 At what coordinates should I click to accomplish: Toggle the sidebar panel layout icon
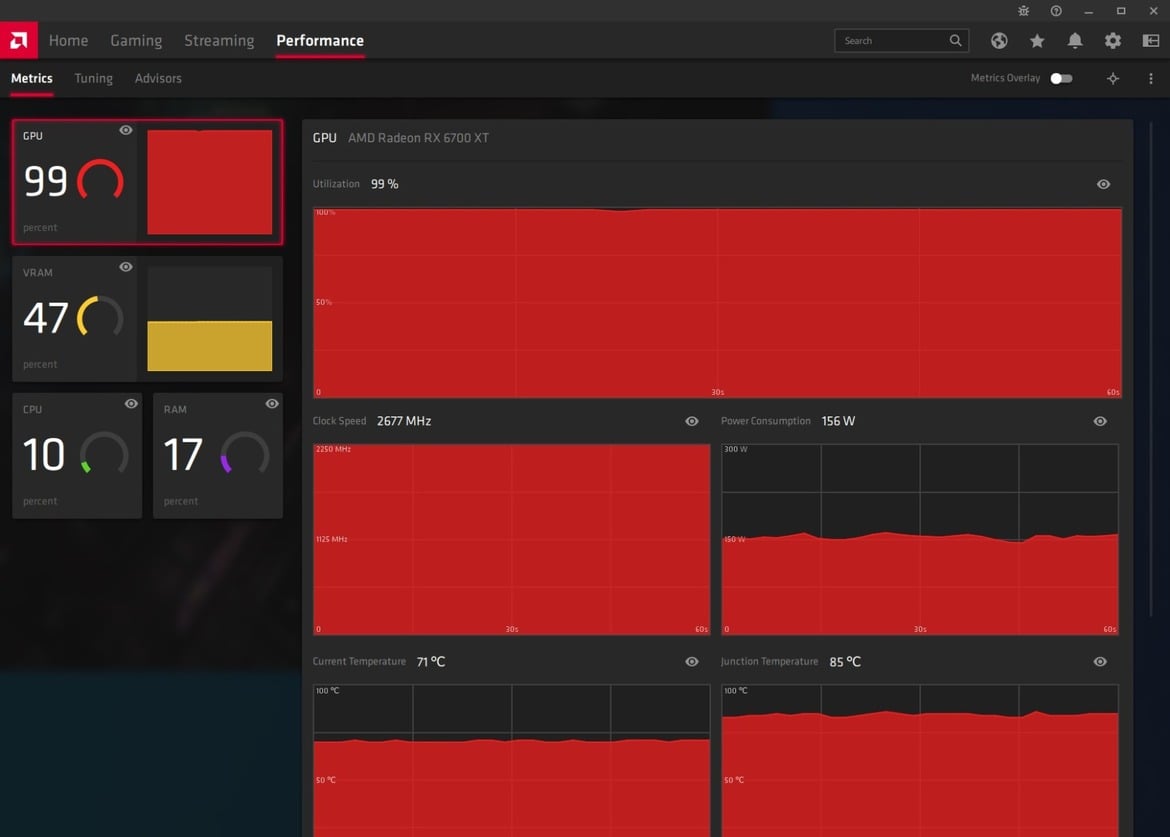(x=1151, y=41)
